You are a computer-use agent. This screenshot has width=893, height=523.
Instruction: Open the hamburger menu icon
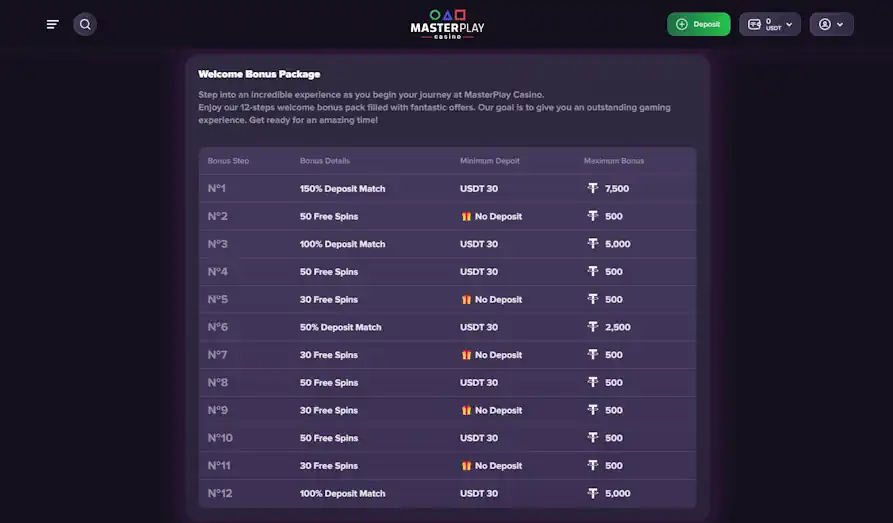pyautogui.click(x=52, y=24)
